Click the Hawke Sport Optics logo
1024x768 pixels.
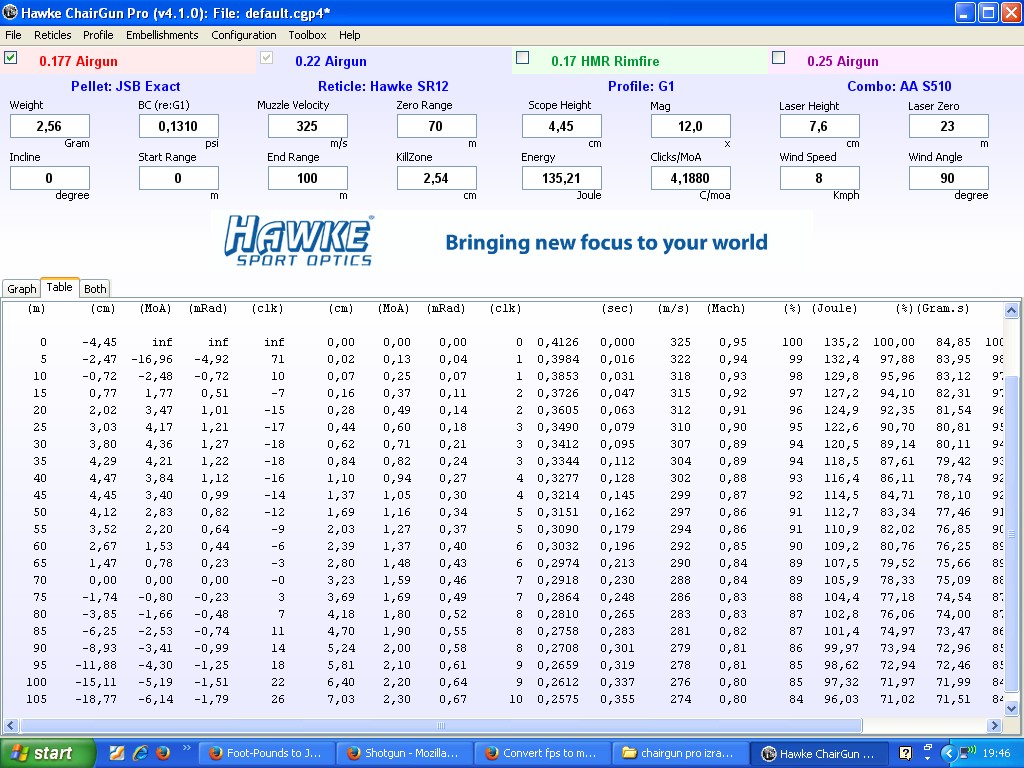click(x=298, y=240)
